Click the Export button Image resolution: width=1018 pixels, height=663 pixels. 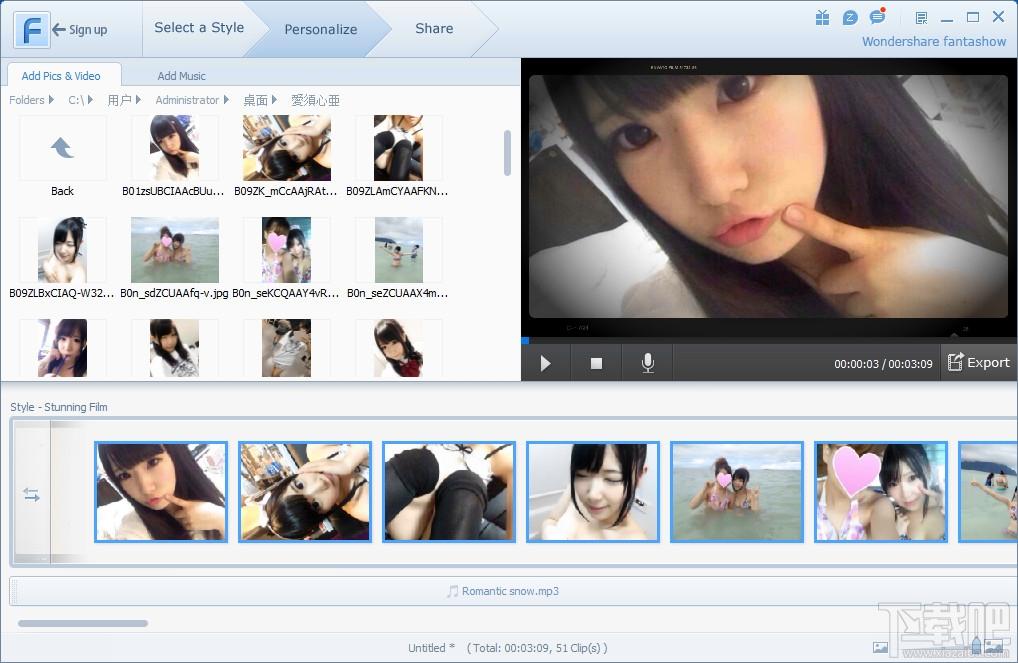[x=978, y=363]
